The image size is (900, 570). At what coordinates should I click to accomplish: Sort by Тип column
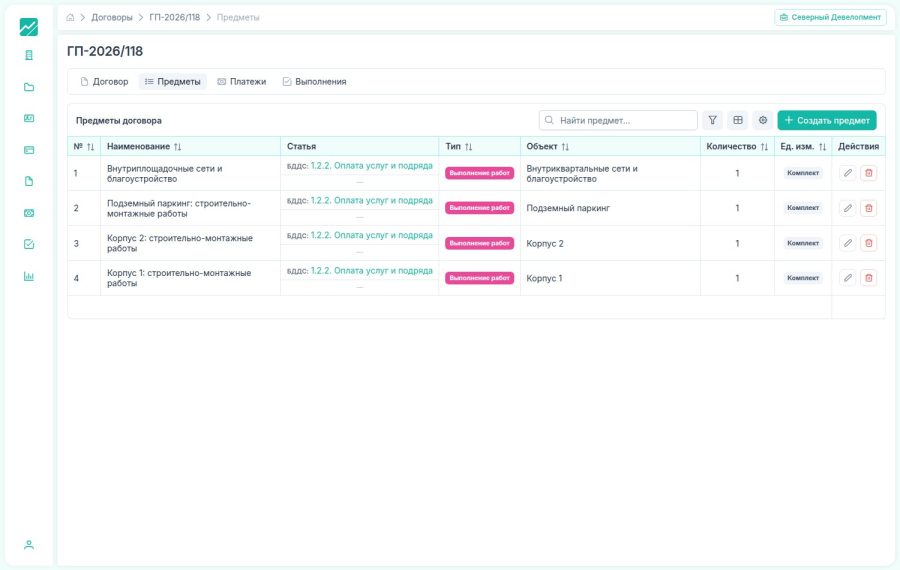pos(468,146)
